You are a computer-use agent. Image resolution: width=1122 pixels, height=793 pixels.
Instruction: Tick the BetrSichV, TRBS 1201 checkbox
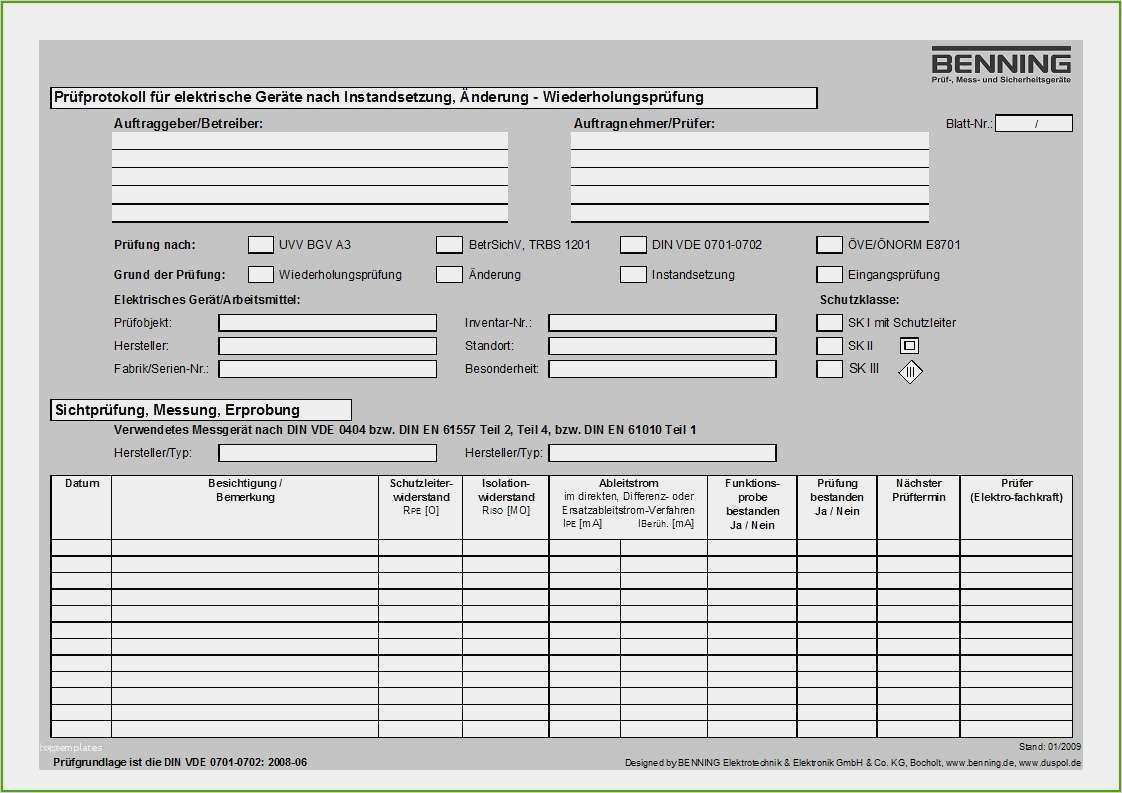[x=449, y=245]
